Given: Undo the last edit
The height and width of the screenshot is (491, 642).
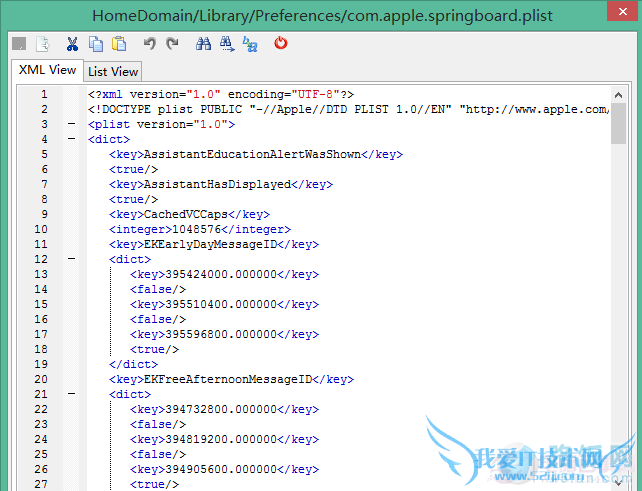Looking at the screenshot, I should point(149,43).
